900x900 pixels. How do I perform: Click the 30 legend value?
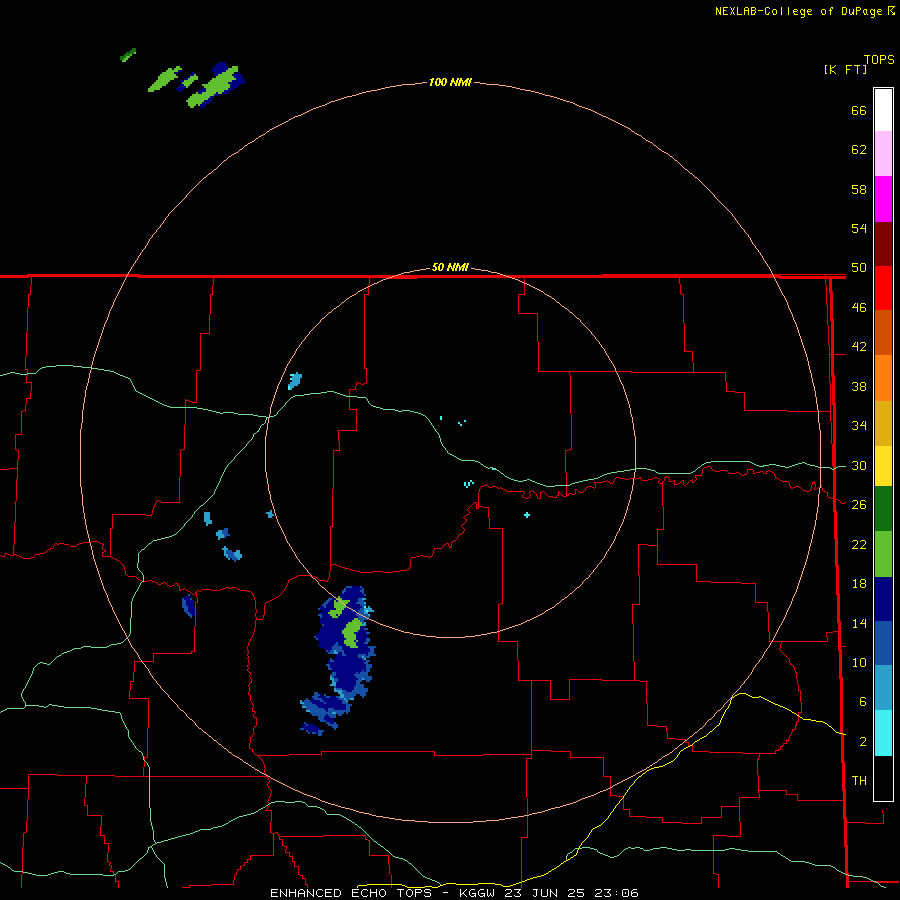coord(859,465)
